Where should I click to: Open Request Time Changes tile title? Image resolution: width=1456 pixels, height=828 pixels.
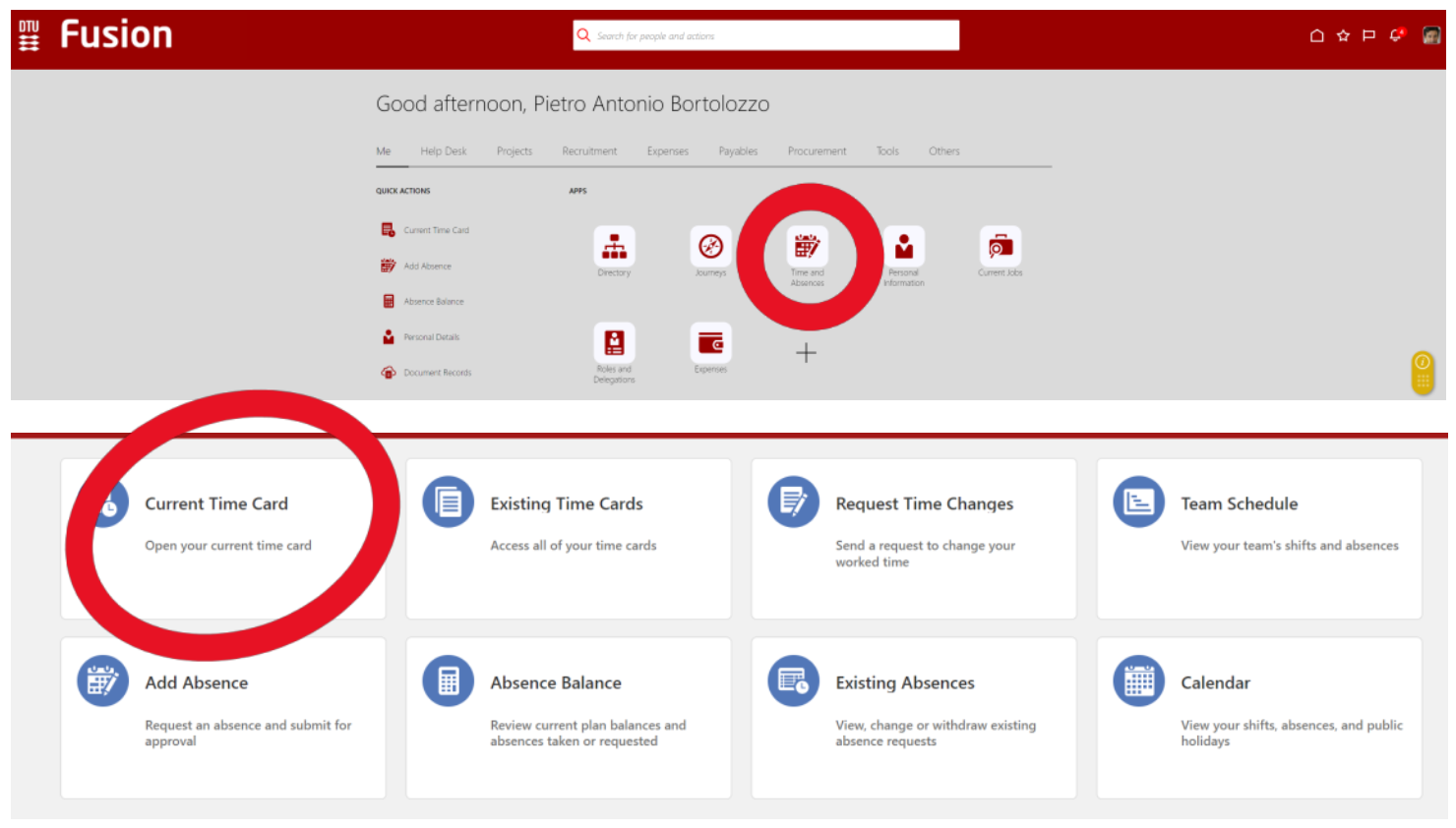[x=924, y=503]
